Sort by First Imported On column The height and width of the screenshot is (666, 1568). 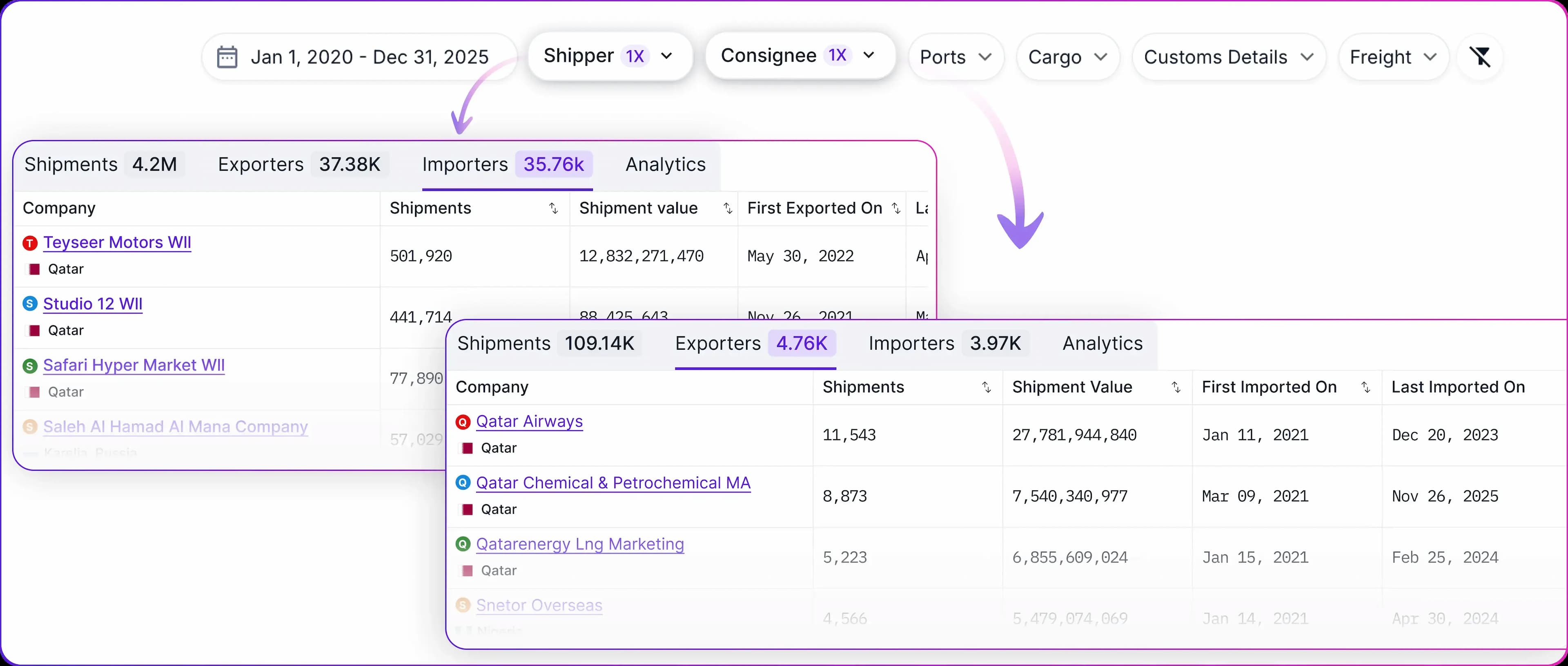pos(1365,387)
